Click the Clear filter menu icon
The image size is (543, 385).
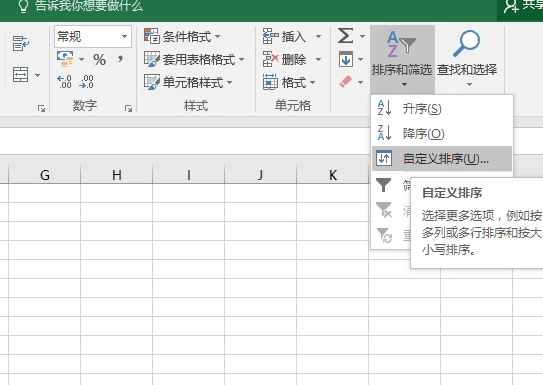point(384,210)
